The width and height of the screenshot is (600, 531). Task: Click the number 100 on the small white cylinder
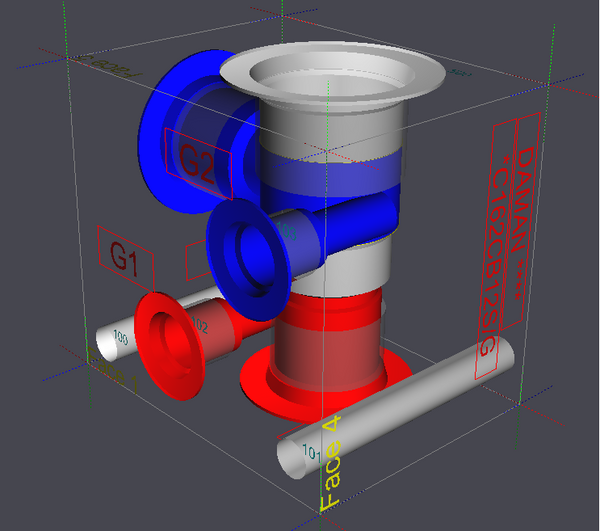[x=121, y=337]
